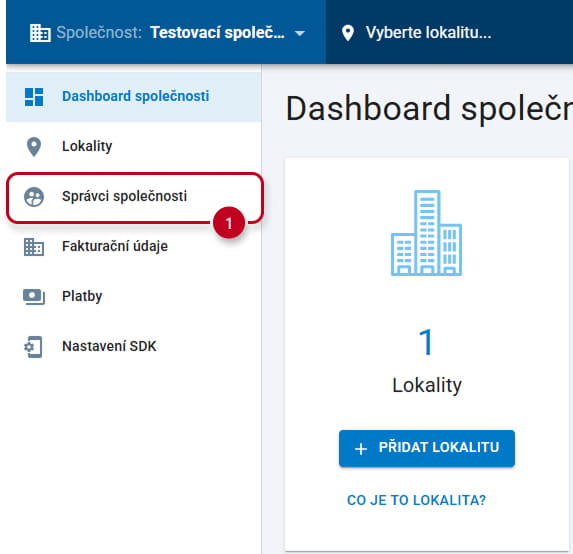Viewport: 573px width, 554px height.
Task: Go to Lokality in the sidebar
Action: coord(134,147)
